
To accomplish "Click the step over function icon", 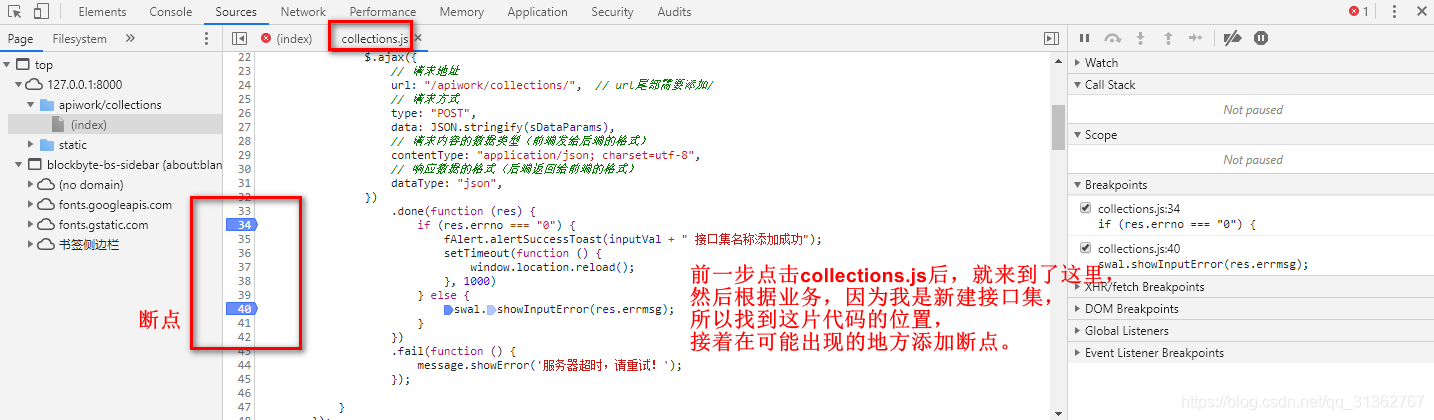I will (x=1112, y=38).
